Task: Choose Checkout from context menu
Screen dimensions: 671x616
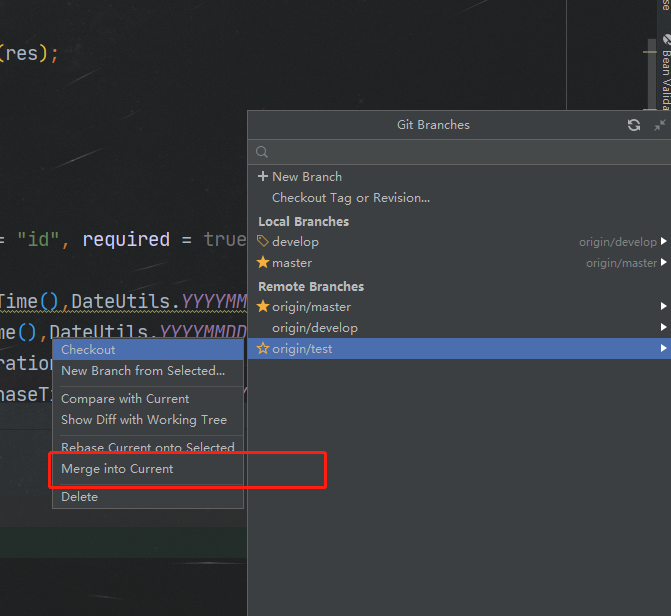Action: 148,350
